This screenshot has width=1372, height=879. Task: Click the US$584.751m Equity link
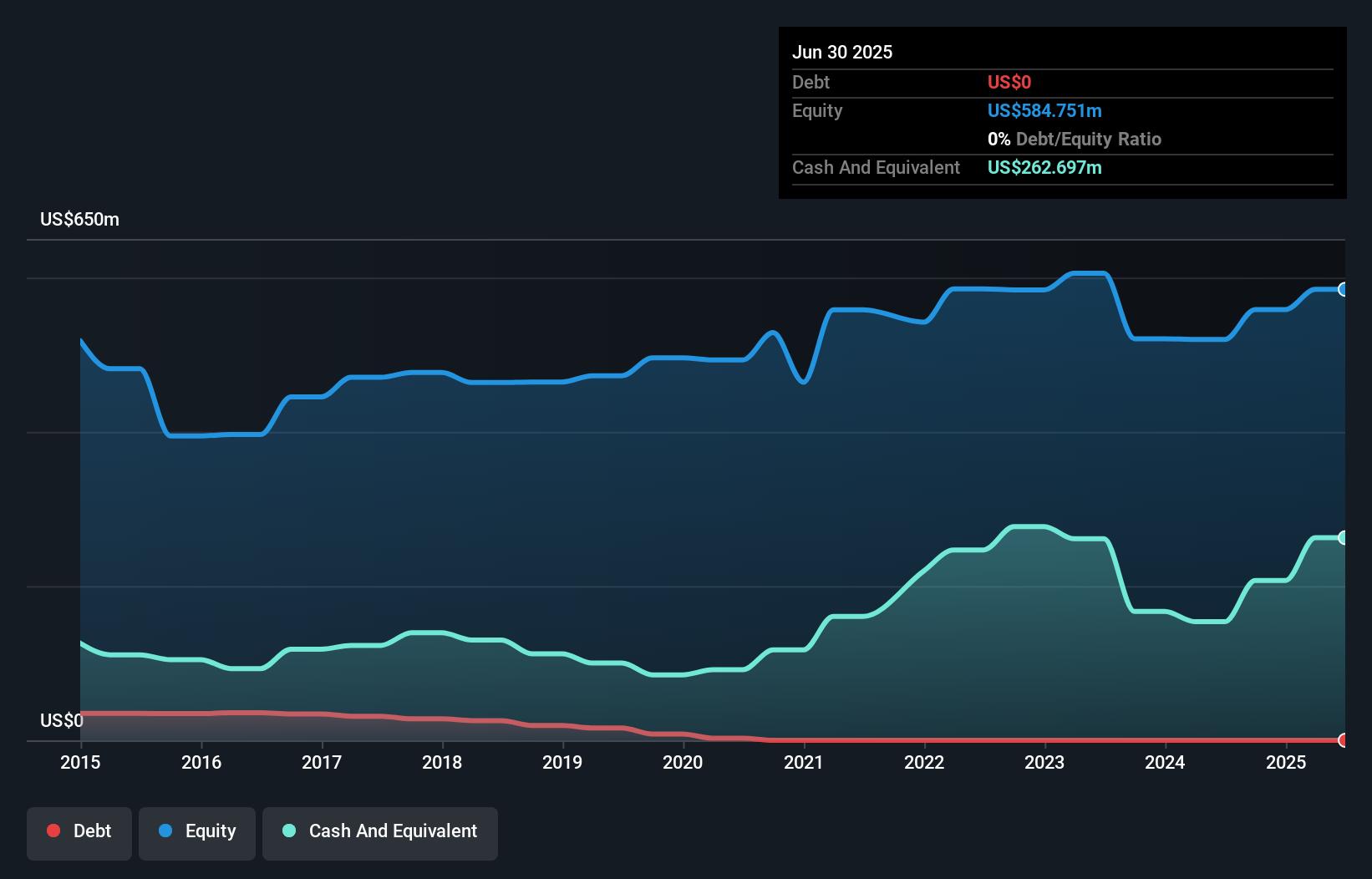coord(1044,110)
